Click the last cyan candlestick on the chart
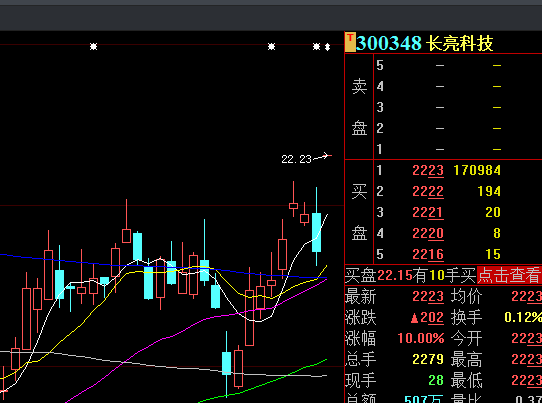 tap(316, 232)
